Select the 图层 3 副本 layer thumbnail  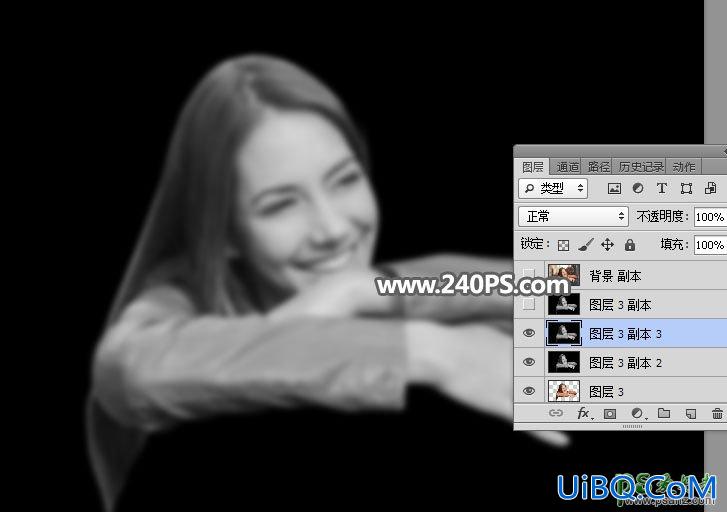[x=564, y=305]
